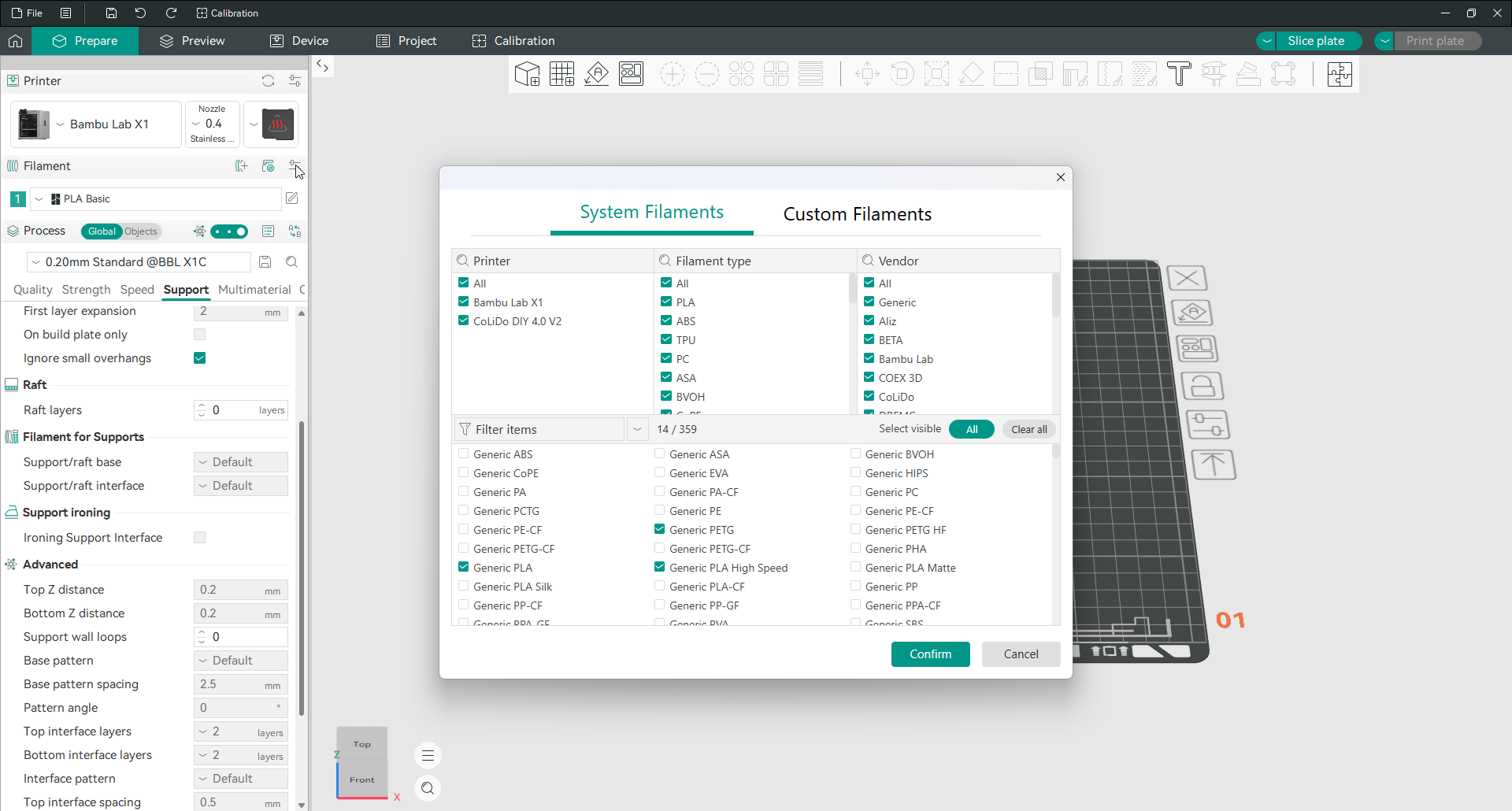Uncheck the Generic PETG filament
Image resolution: width=1512 pixels, height=811 pixels.
pyautogui.click(x=659, y=530)
